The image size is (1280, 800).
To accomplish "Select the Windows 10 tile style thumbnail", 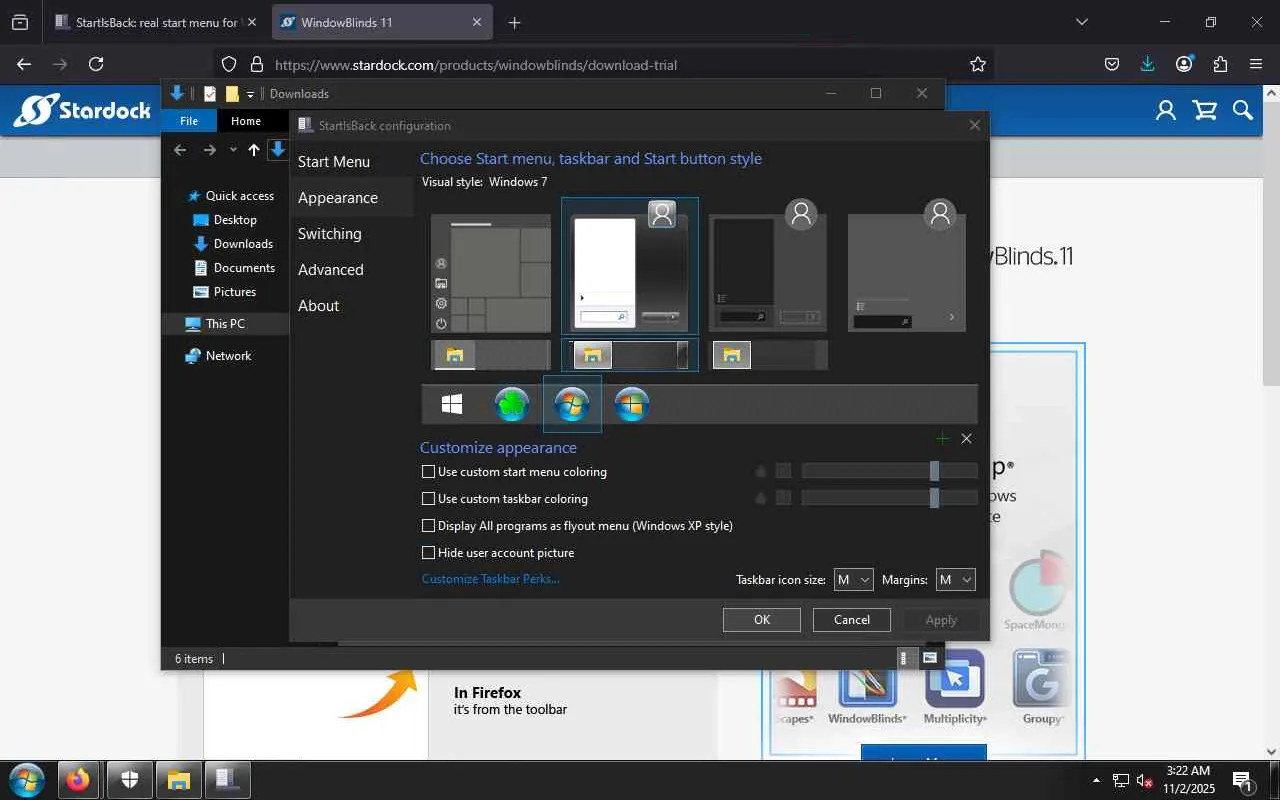I will (491, 273).
